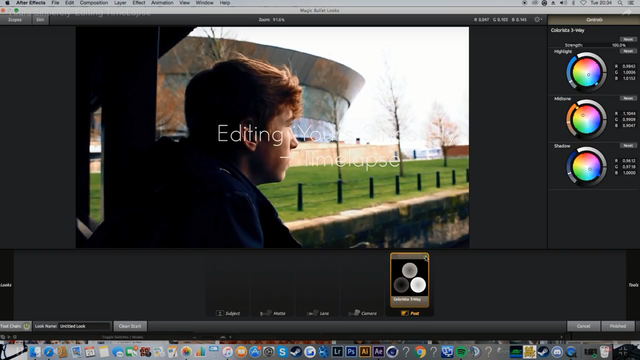
Task: Click the Highlight R value field
Action: (x=629, y=66)
